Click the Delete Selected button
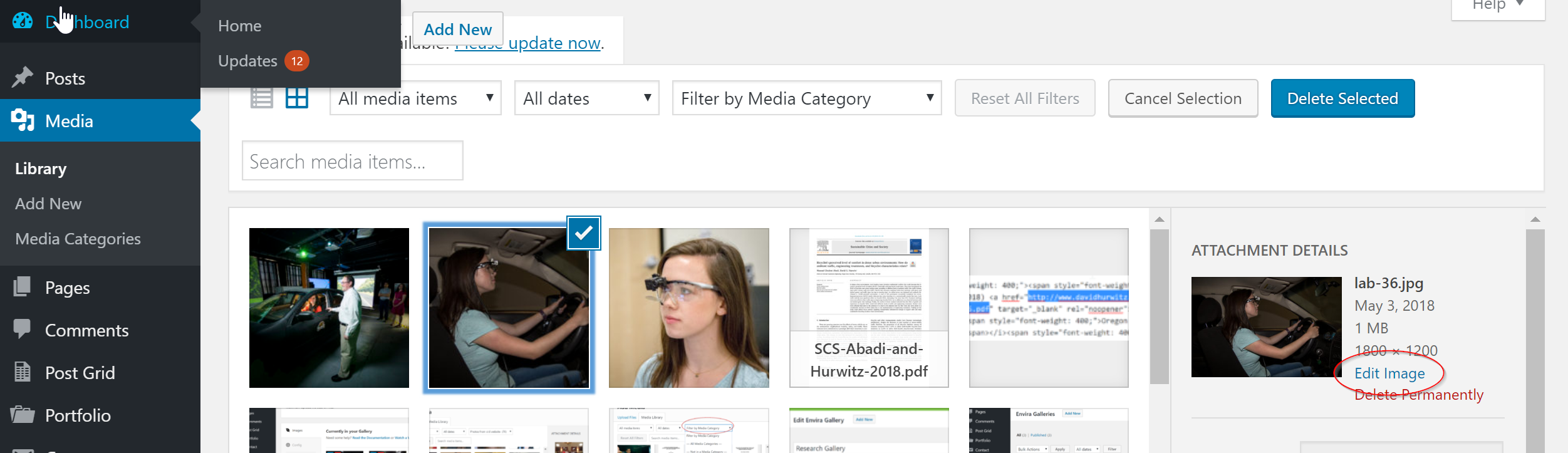This screenshot has width=1568, height=453. pos(1342,98)
